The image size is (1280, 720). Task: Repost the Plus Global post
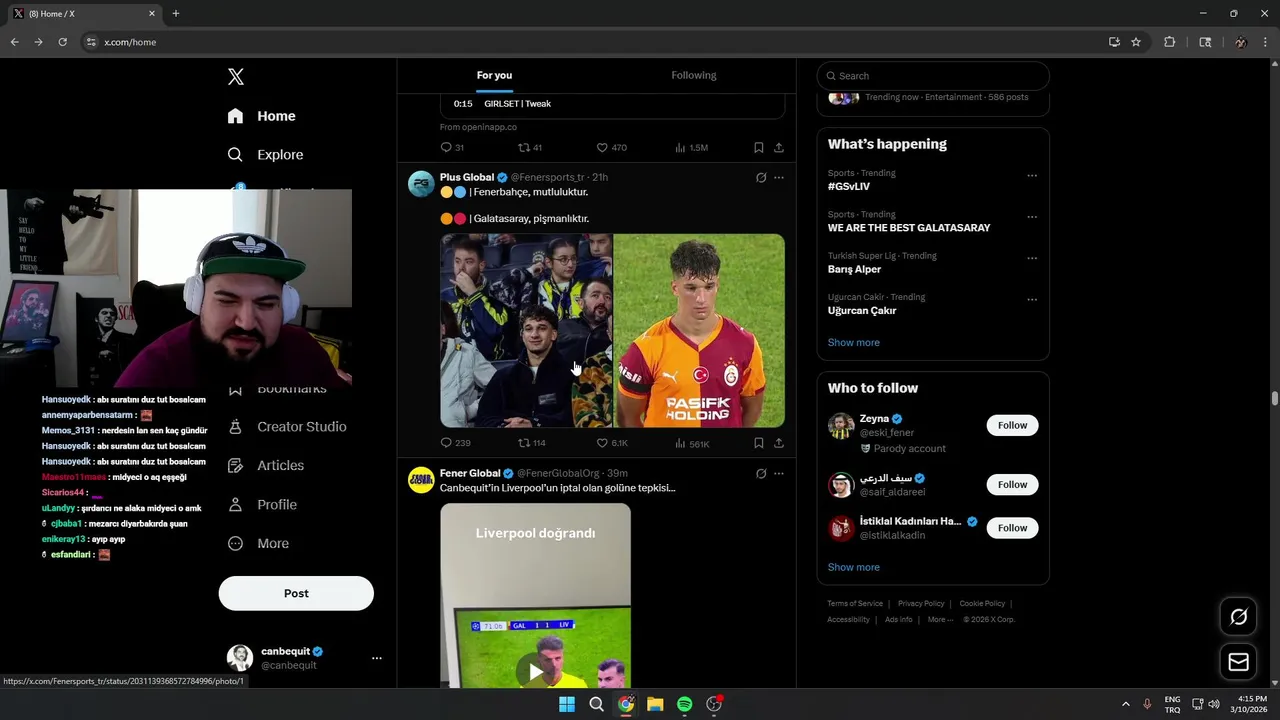[x=532, y=443]
